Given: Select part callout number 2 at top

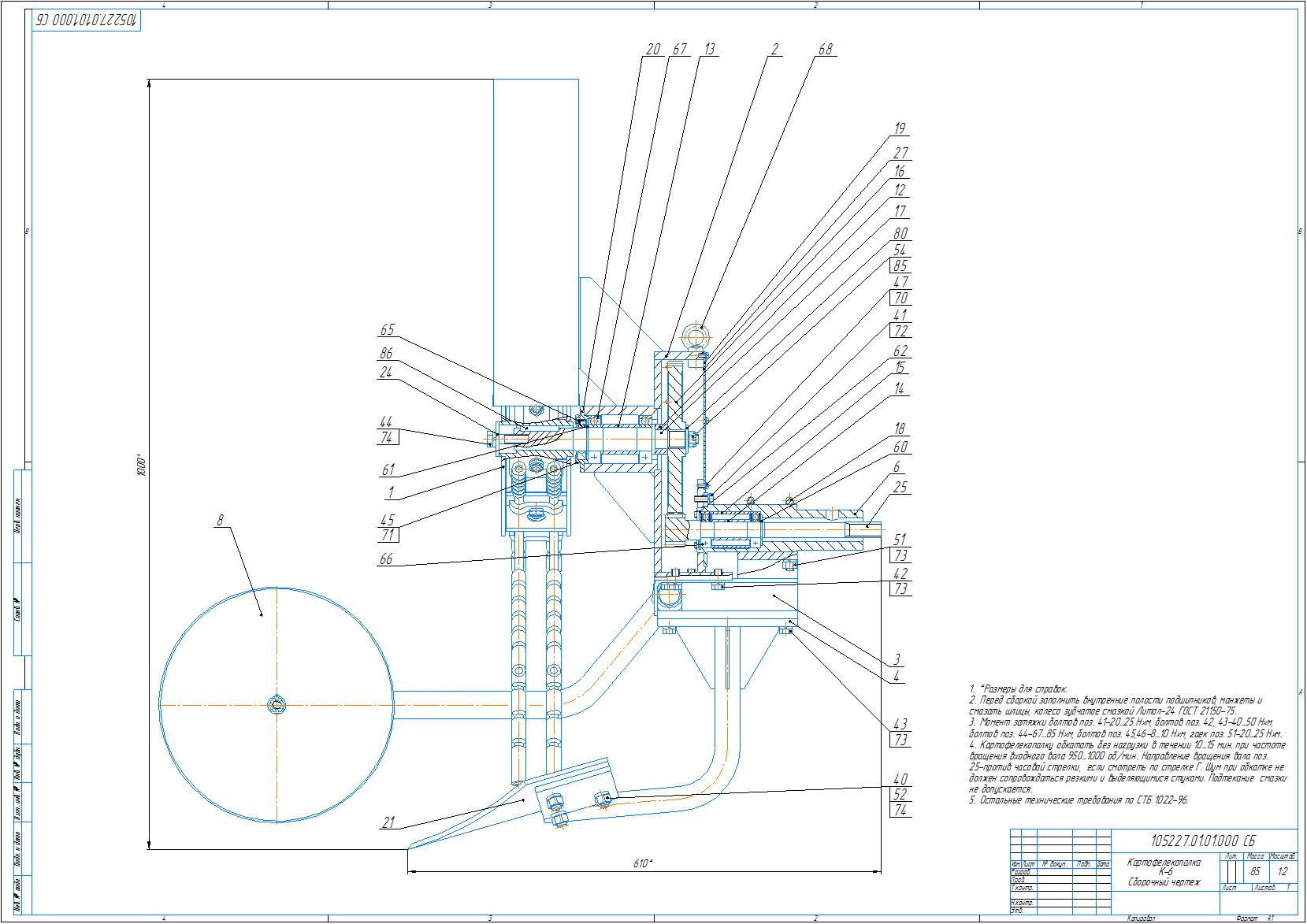Looking at the screenshot, I should tap(774, 50).
